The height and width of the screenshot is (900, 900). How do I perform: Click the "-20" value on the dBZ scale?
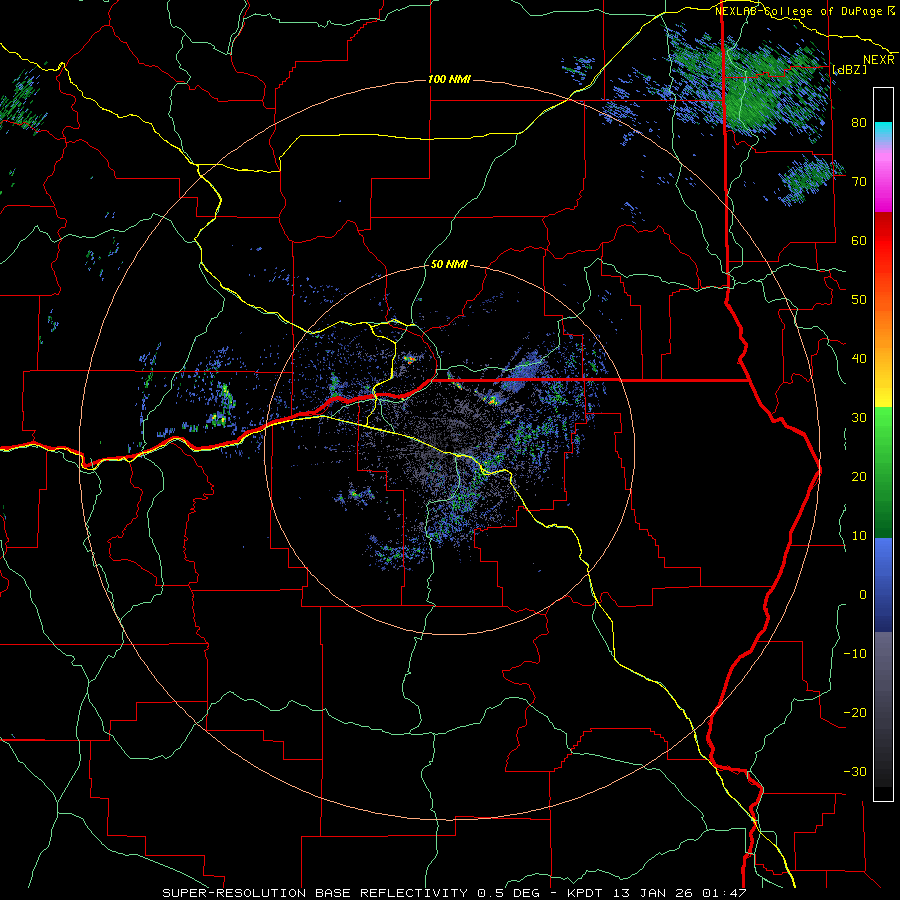(x=855, y=713)
